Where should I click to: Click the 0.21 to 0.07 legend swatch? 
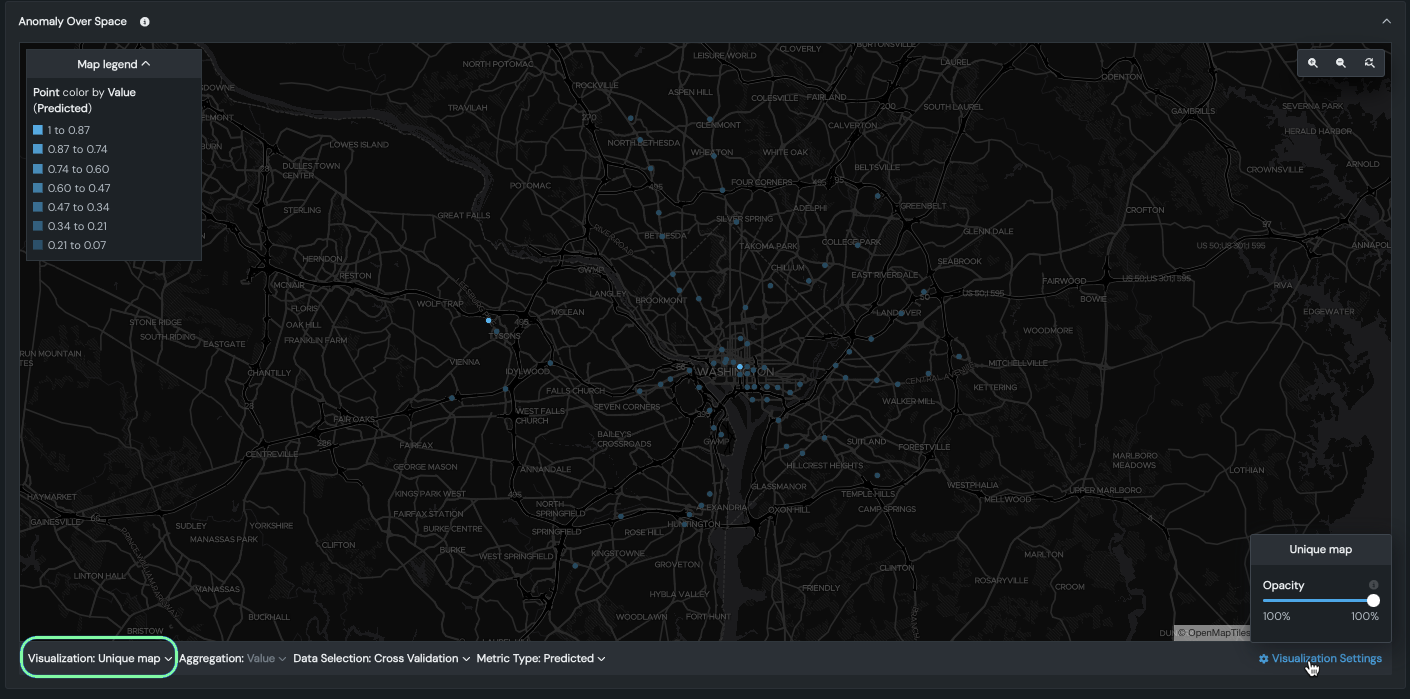[x=38, y=245]
